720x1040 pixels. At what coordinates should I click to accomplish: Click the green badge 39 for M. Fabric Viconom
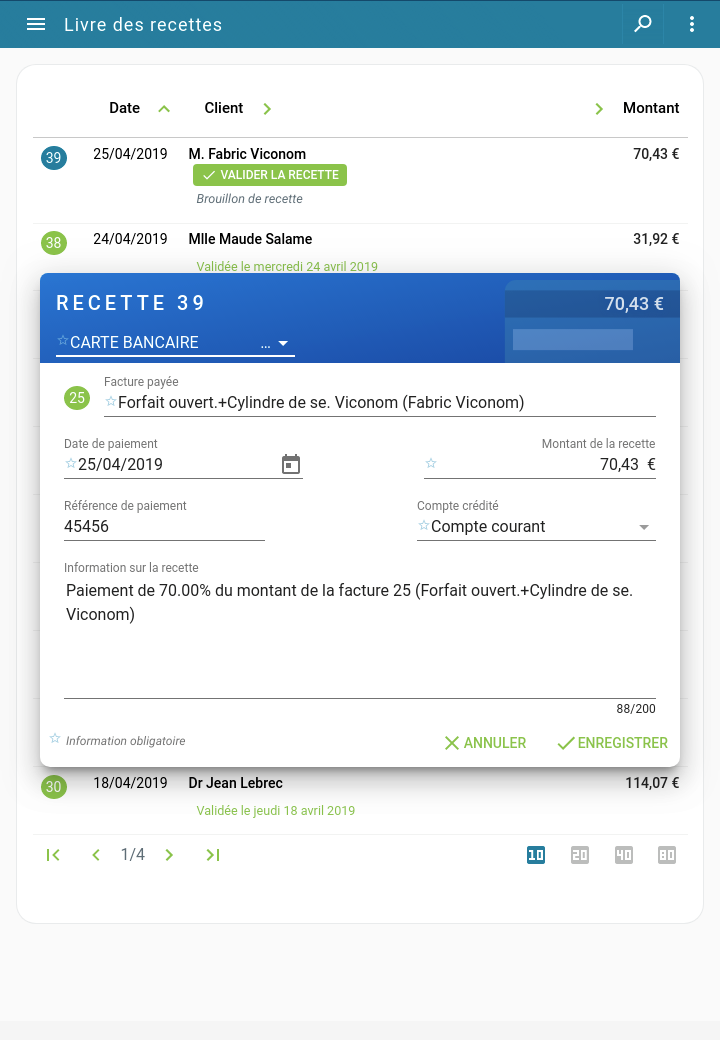pyautogui.click(x=53, y=157)
